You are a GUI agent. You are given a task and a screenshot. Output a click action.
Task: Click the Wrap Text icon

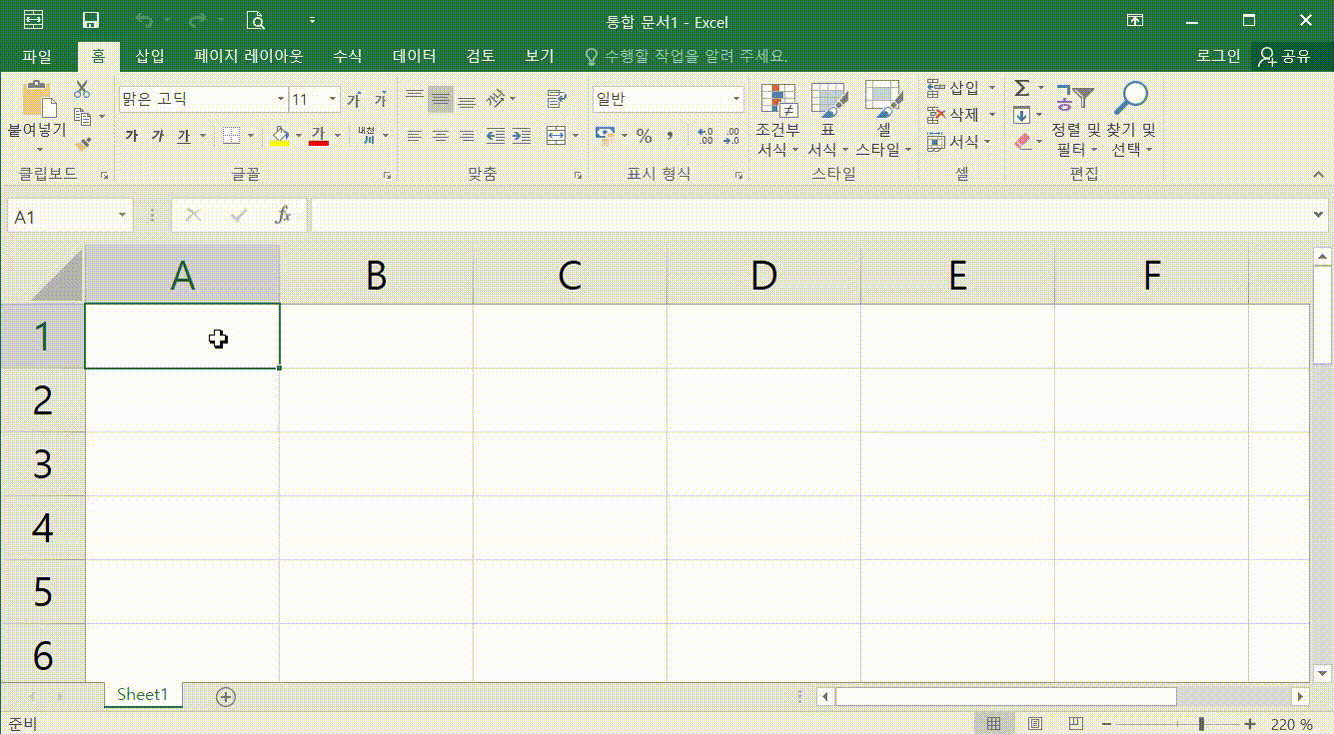point(557,99)
